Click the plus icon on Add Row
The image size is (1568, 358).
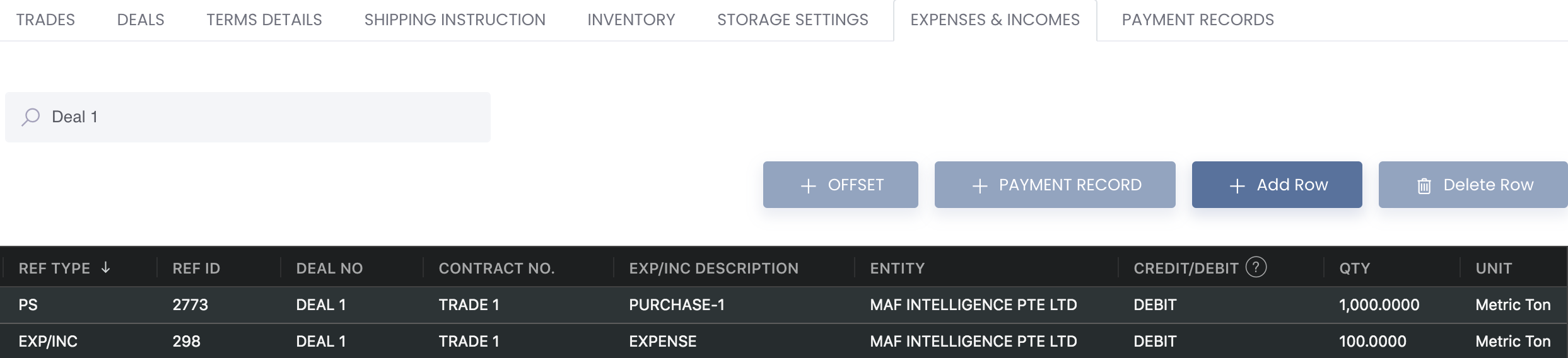(x=1237, y=186)
